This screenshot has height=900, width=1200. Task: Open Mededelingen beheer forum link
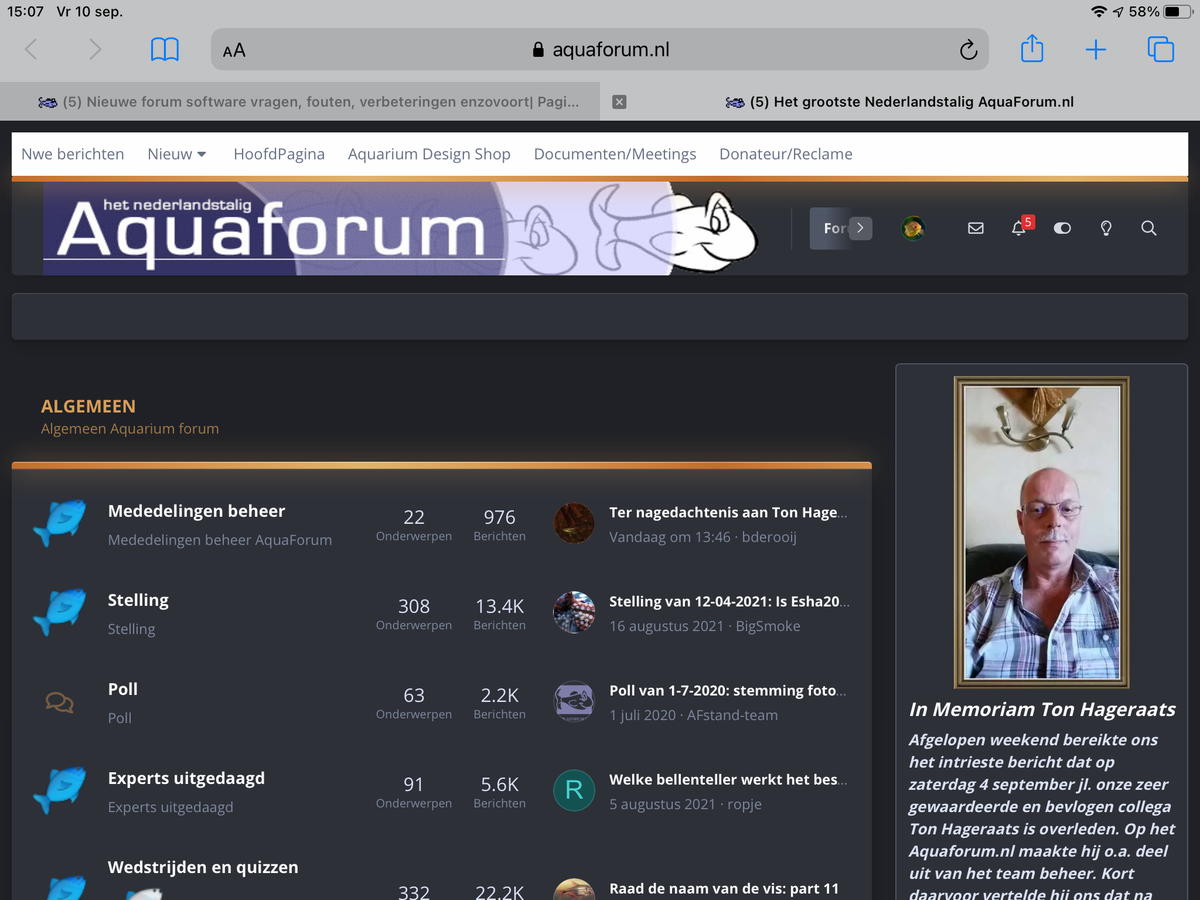(x=196, y=511)
